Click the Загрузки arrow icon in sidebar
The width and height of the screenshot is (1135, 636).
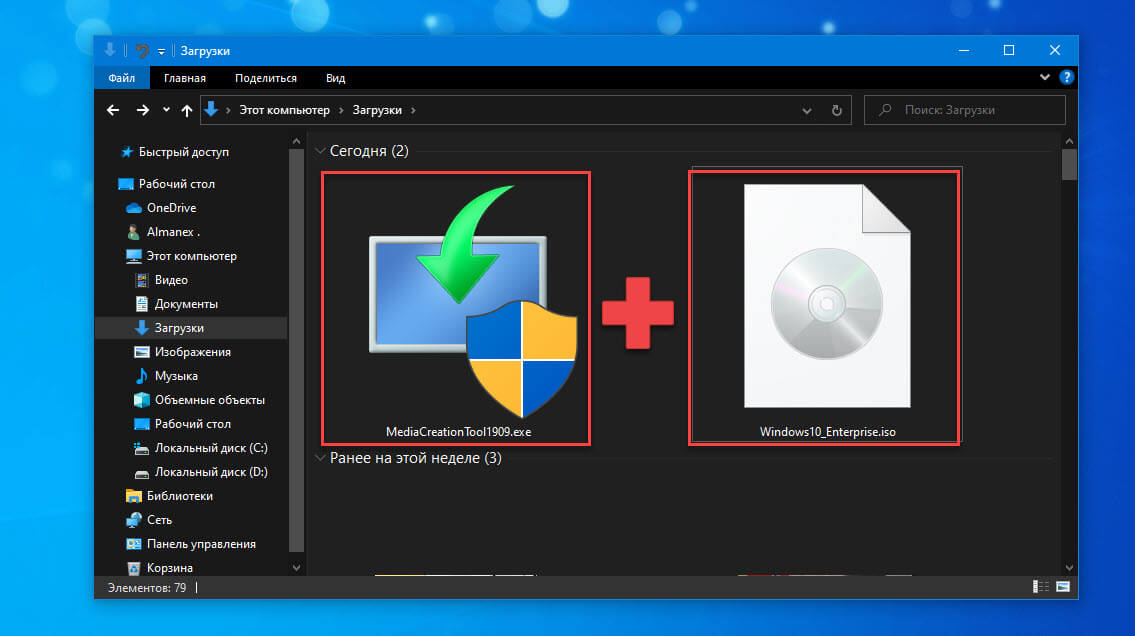click(142, 328)
